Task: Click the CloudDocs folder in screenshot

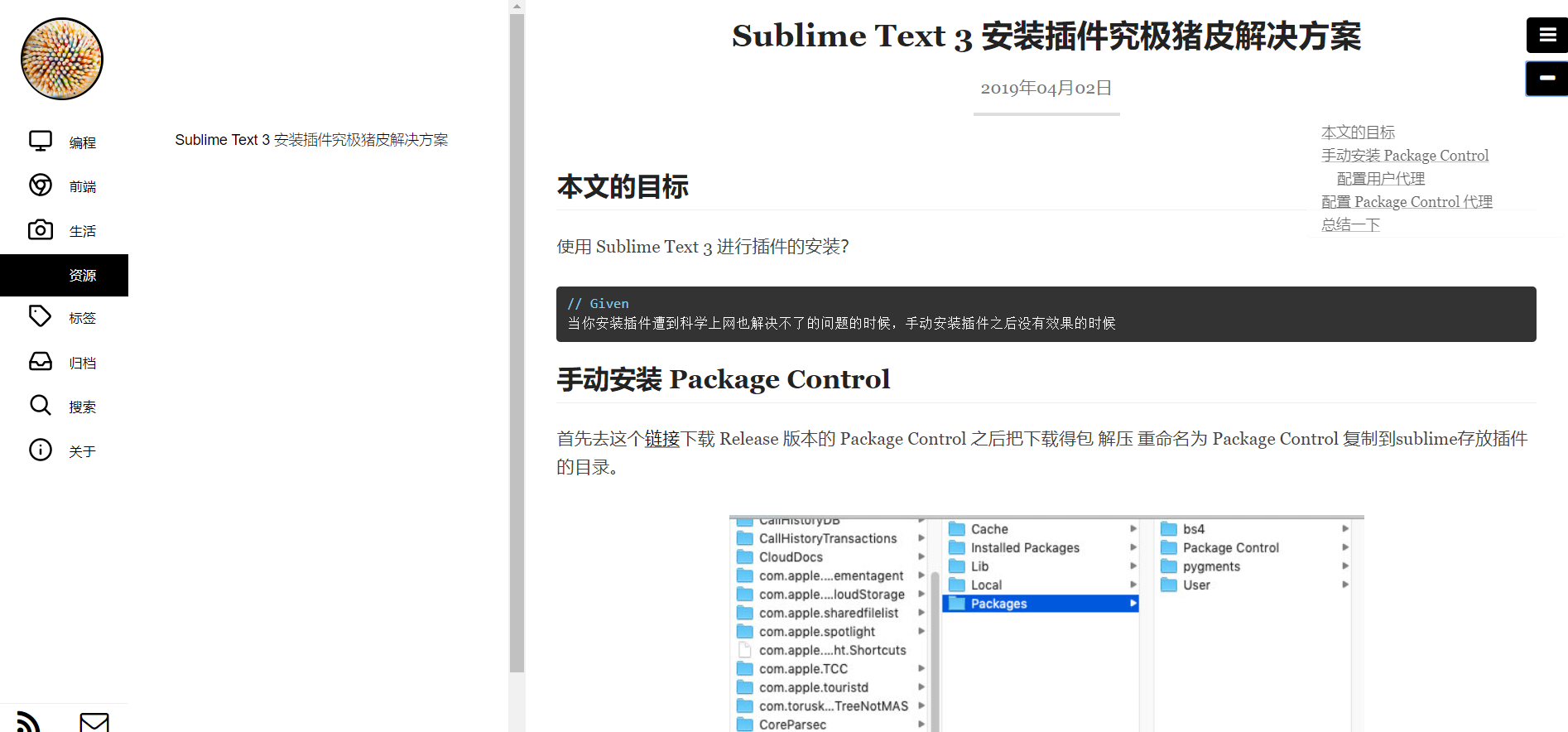Action: (x=791, y=557)
